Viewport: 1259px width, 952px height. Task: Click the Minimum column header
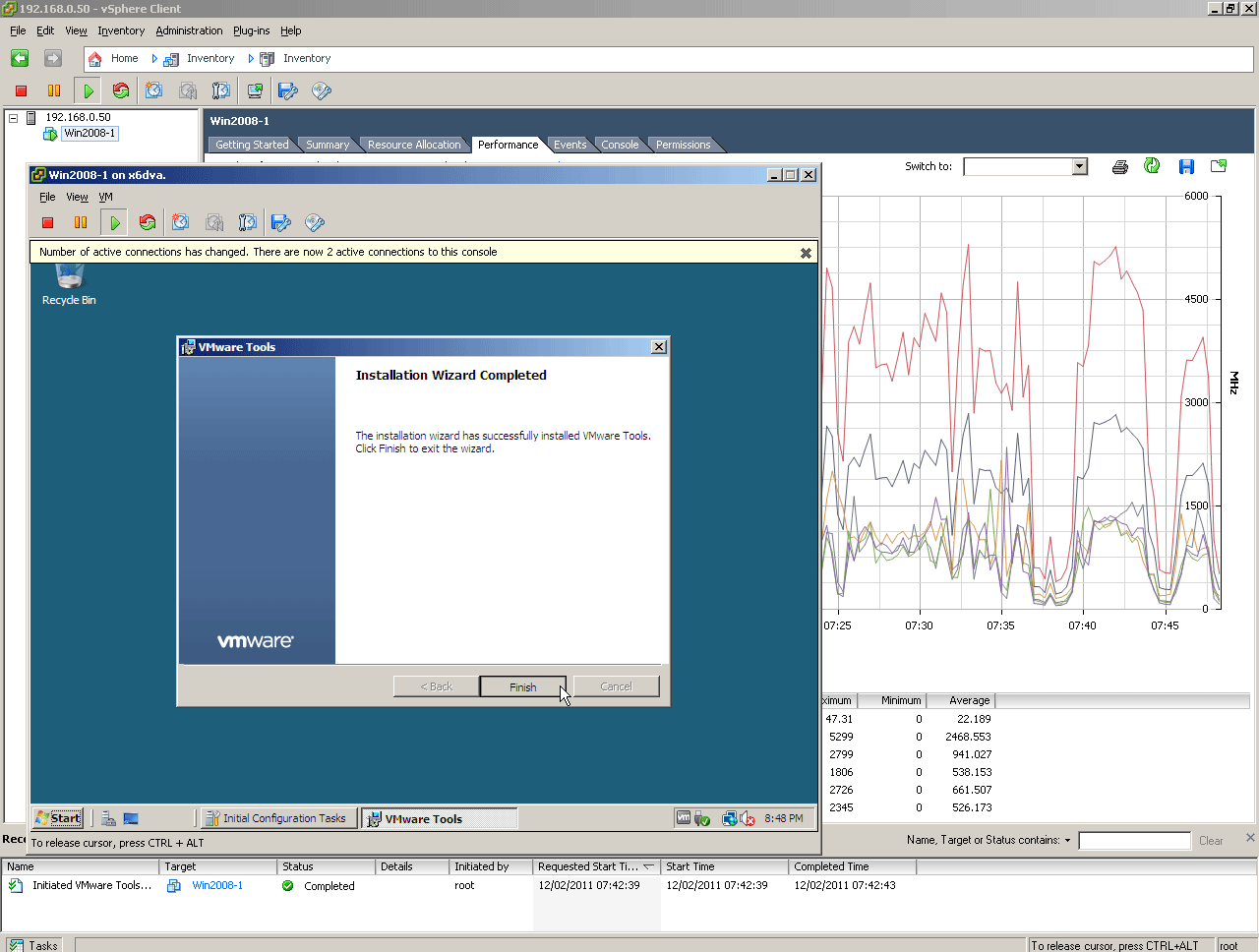click(x=892, y=700)
